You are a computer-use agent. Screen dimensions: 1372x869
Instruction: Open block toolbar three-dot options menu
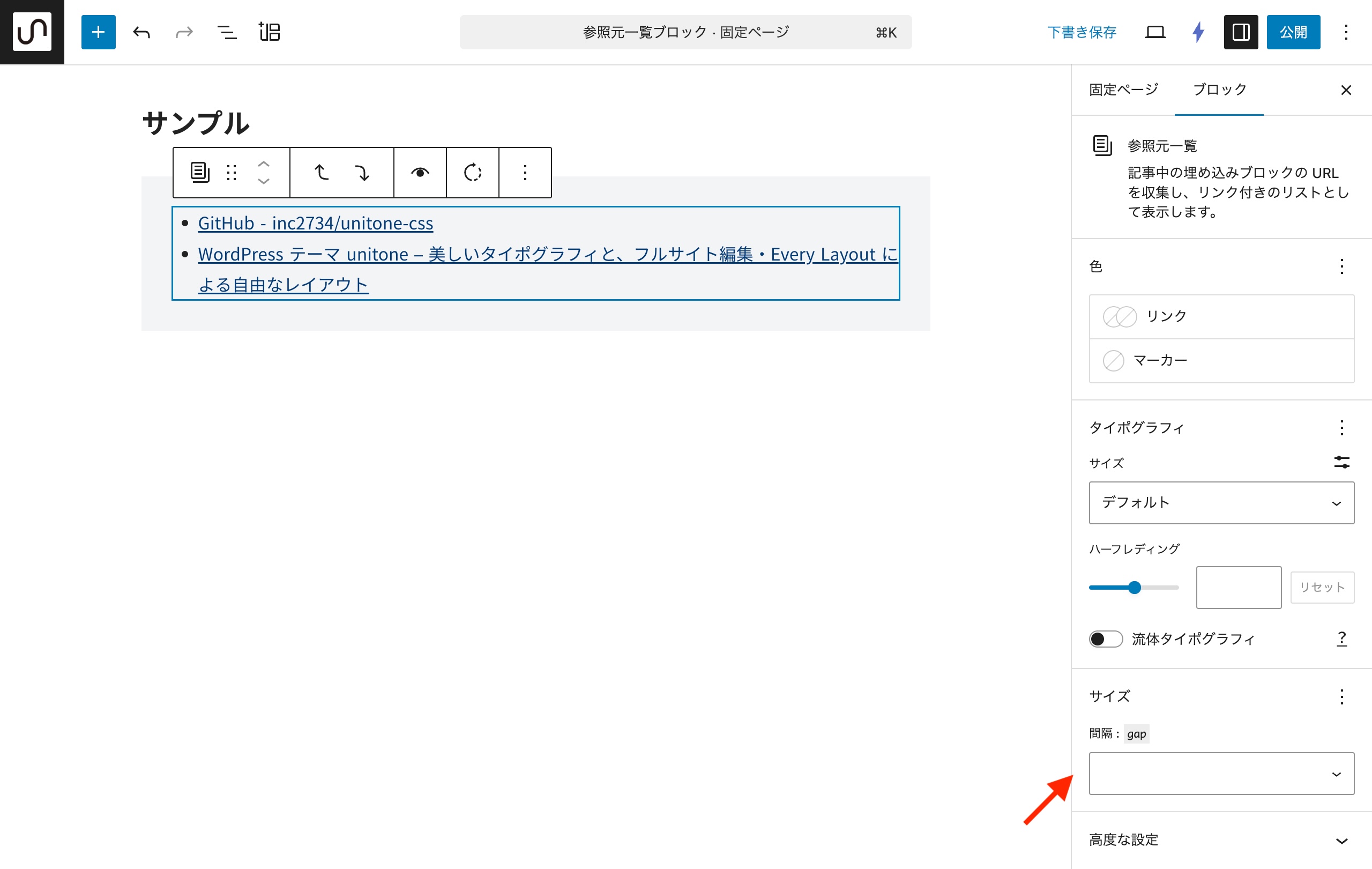pyautogui.click(x=525, y=172)
